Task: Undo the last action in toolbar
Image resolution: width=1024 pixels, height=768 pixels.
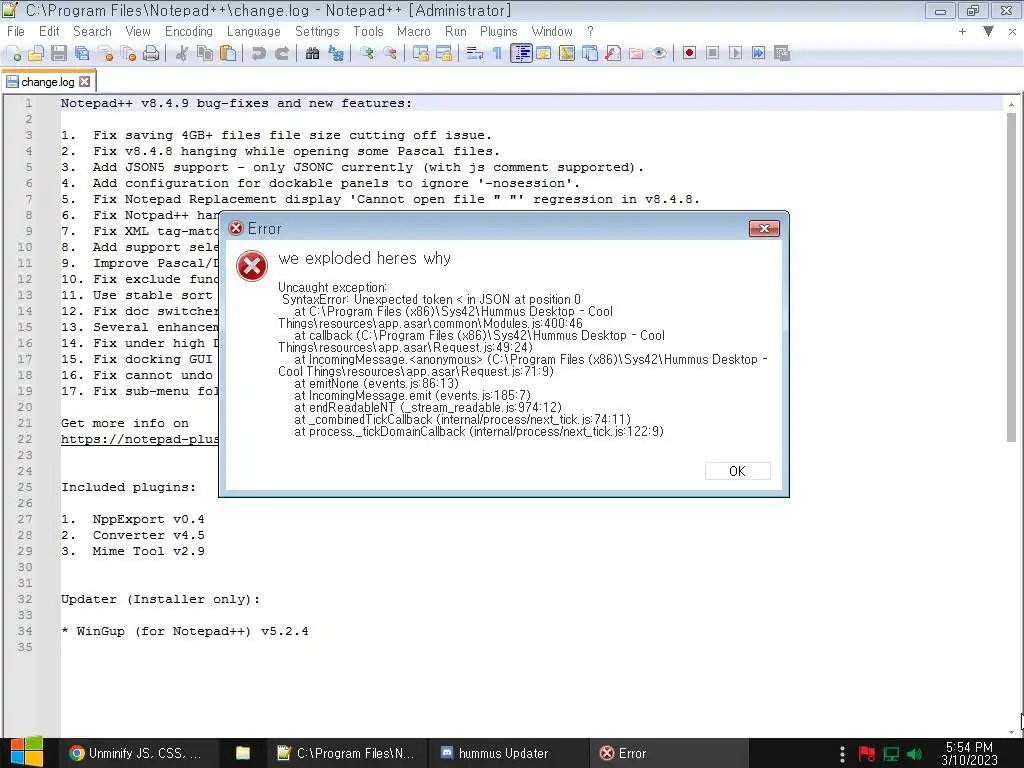Action: click(x=259, y=54)
